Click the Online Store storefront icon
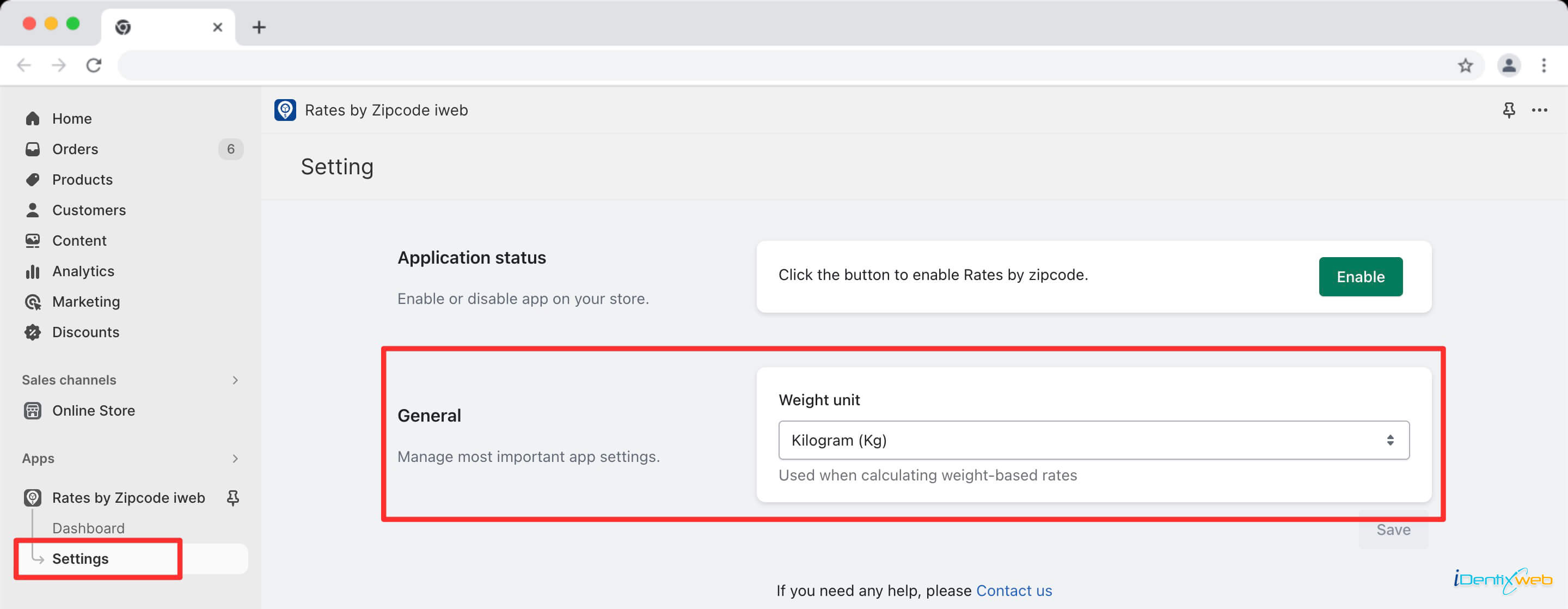The image size is (1568, 609). (x=33, y=411)
